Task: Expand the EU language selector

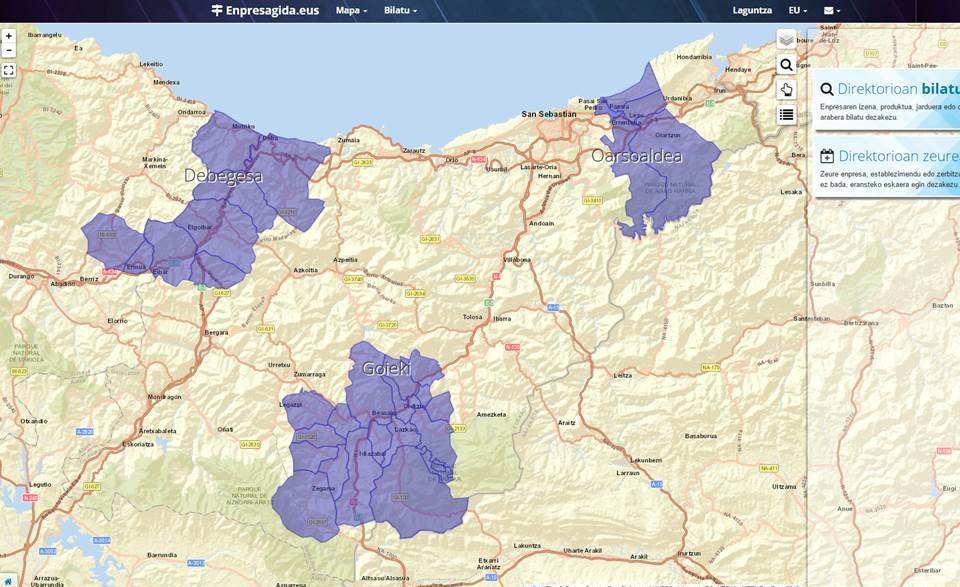Action: pyautogui.click(x=798, y=10)
